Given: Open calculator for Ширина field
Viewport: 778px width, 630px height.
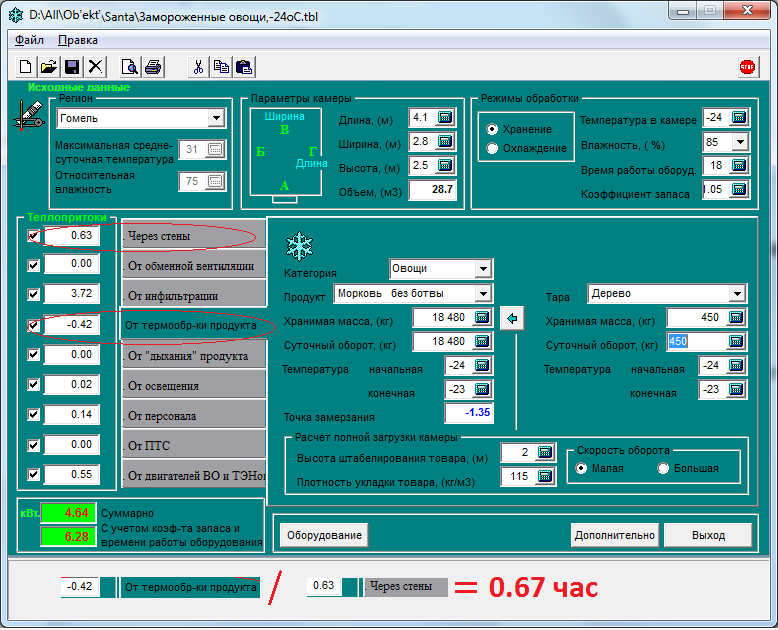Looking at the screenshot, I should [445, 141].
